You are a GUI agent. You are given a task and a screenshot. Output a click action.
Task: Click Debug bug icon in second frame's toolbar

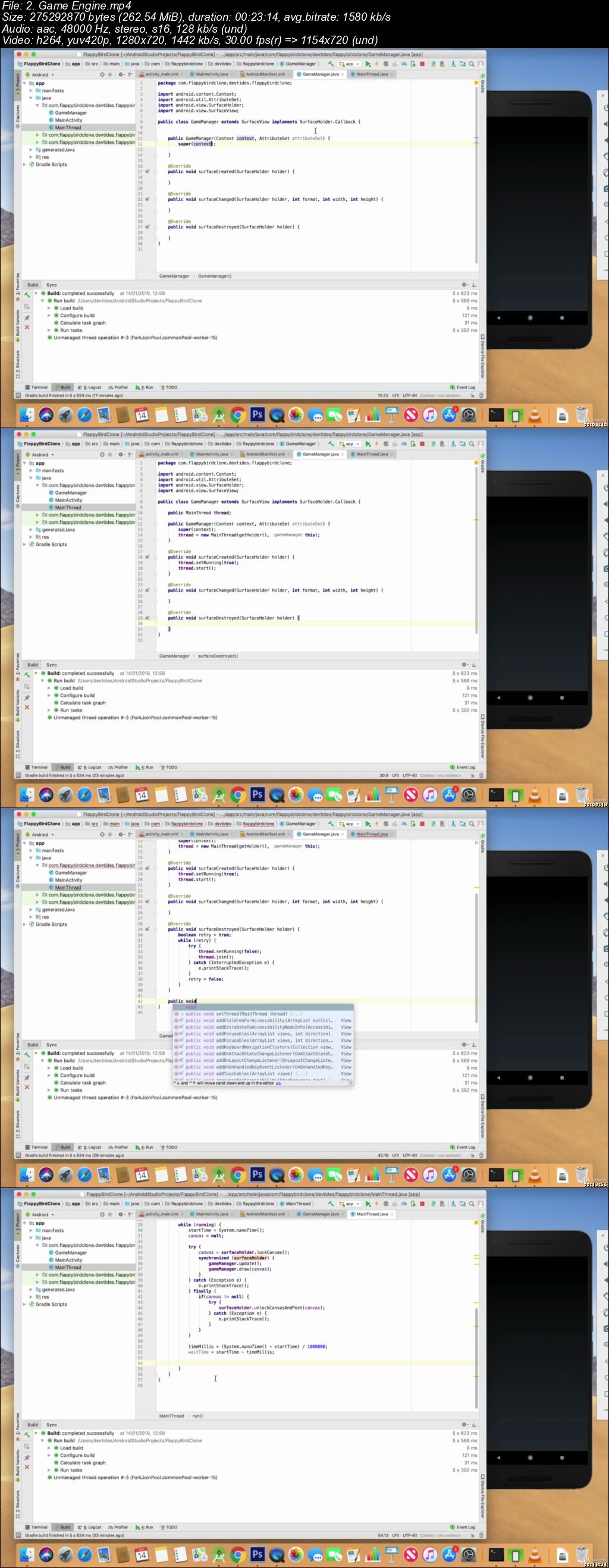385,444
